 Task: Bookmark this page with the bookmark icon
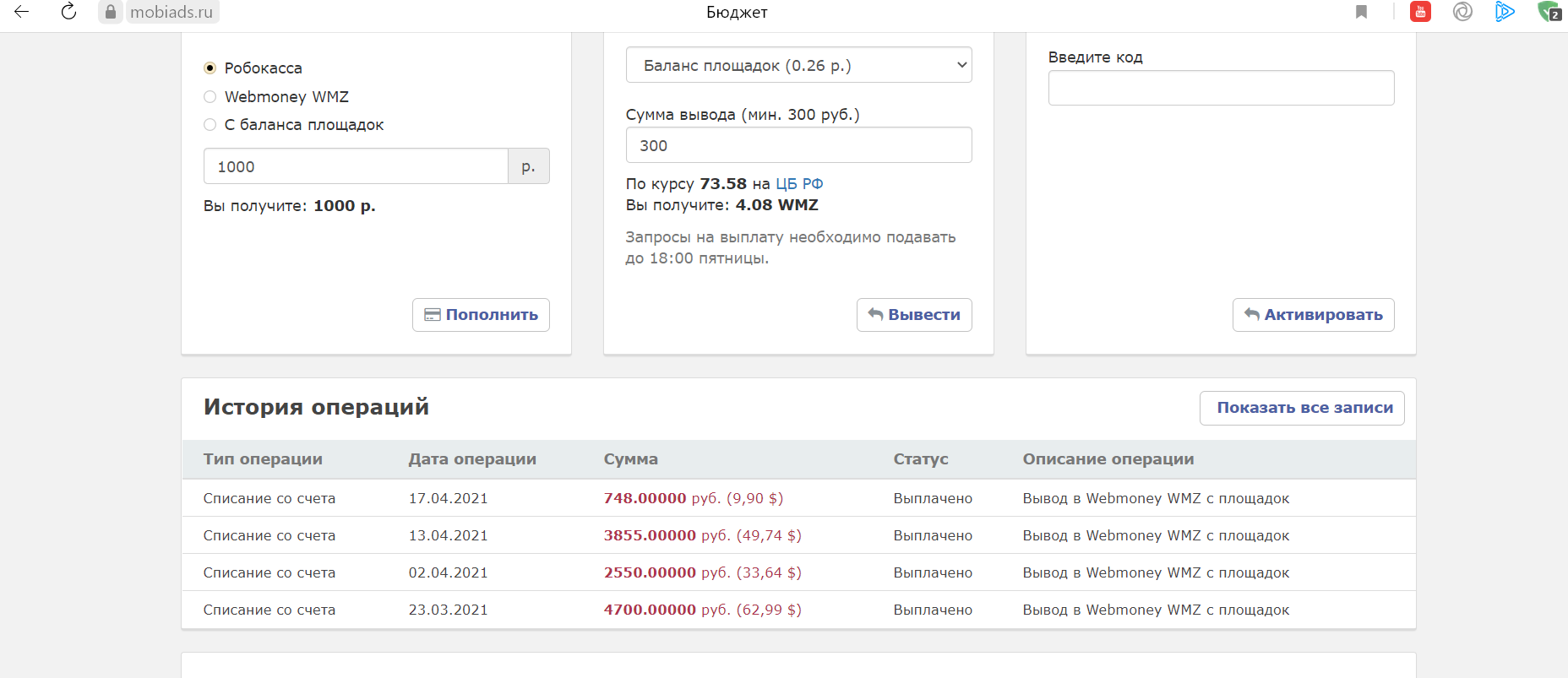click(x=1361, y=12)
